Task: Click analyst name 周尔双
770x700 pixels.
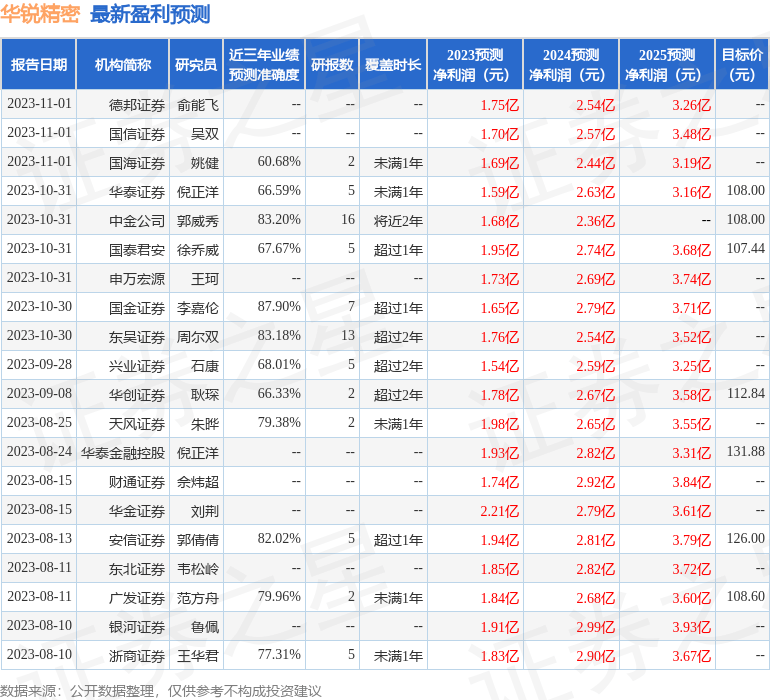Action: coord(198,336)
